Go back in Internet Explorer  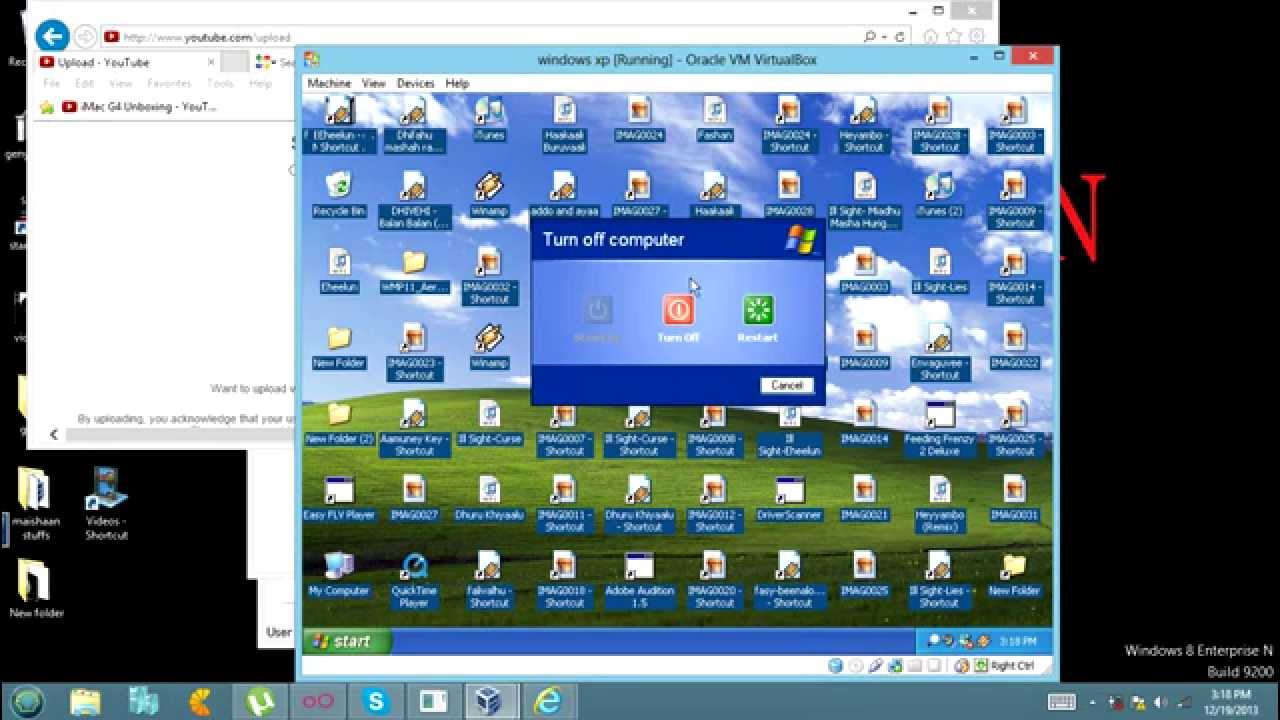pos(51,37)
